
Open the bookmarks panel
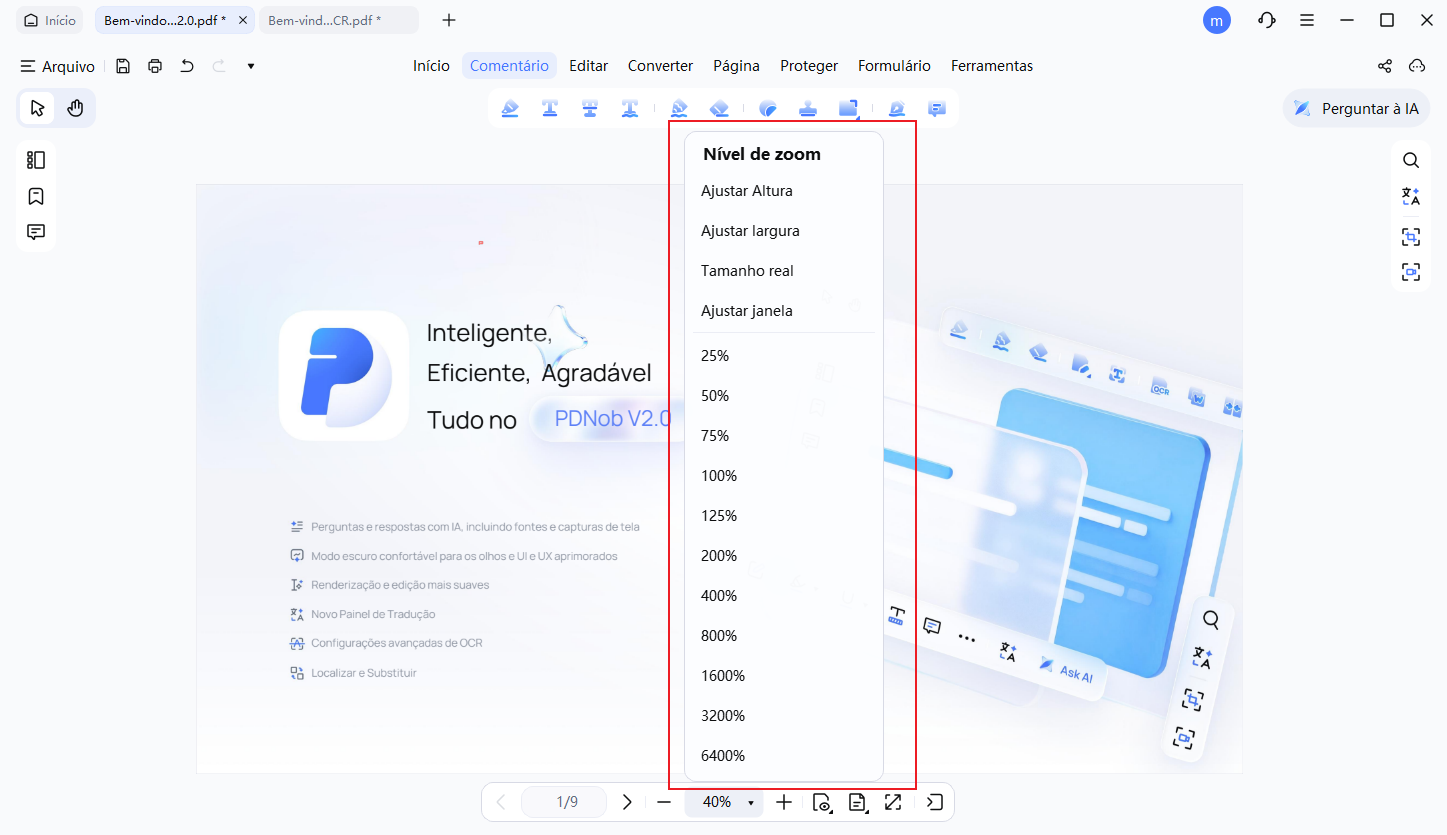(x=35, y=196)
